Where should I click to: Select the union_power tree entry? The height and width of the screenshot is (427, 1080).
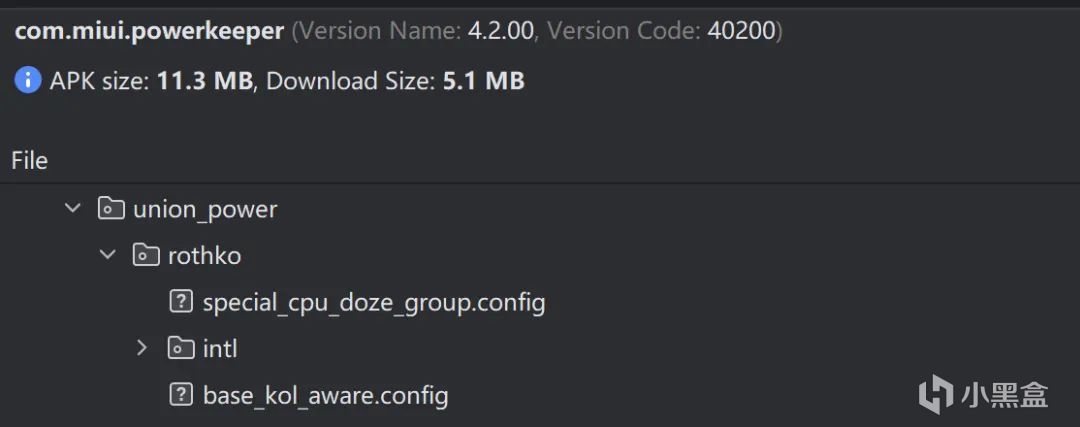pyautogui.click(x=205, y=210)
